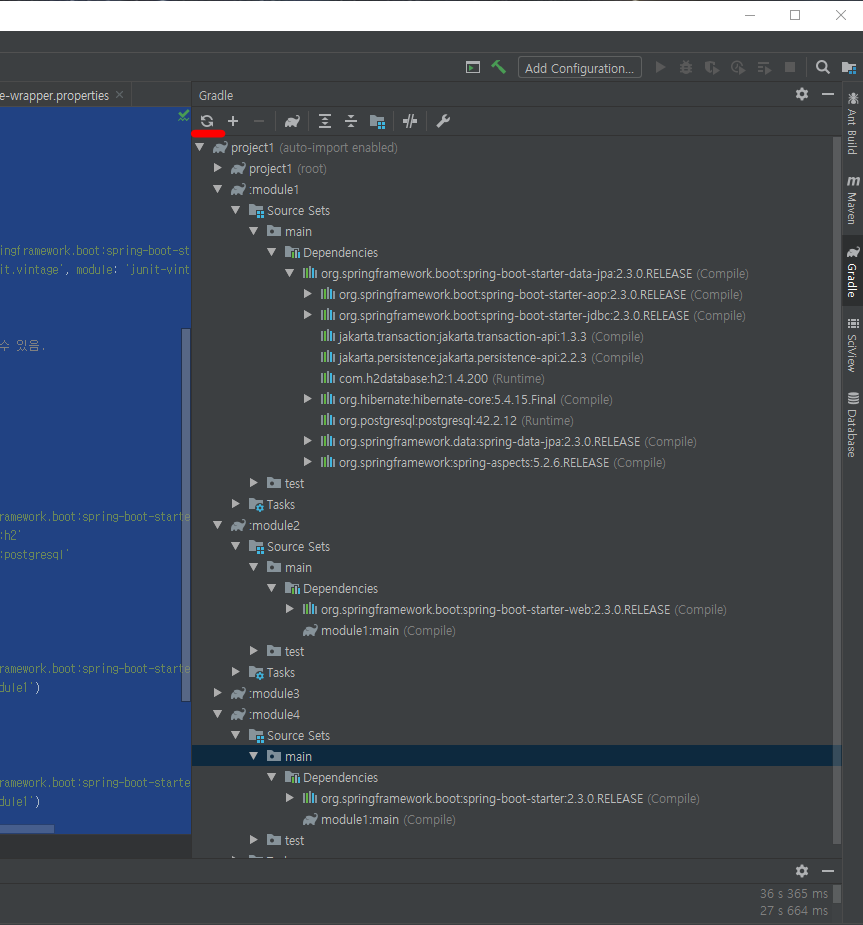This screenshot has height=925, width=863.
Task: Expand spring-boot-starter-aop dependency
Action: (x=307, y=294)
